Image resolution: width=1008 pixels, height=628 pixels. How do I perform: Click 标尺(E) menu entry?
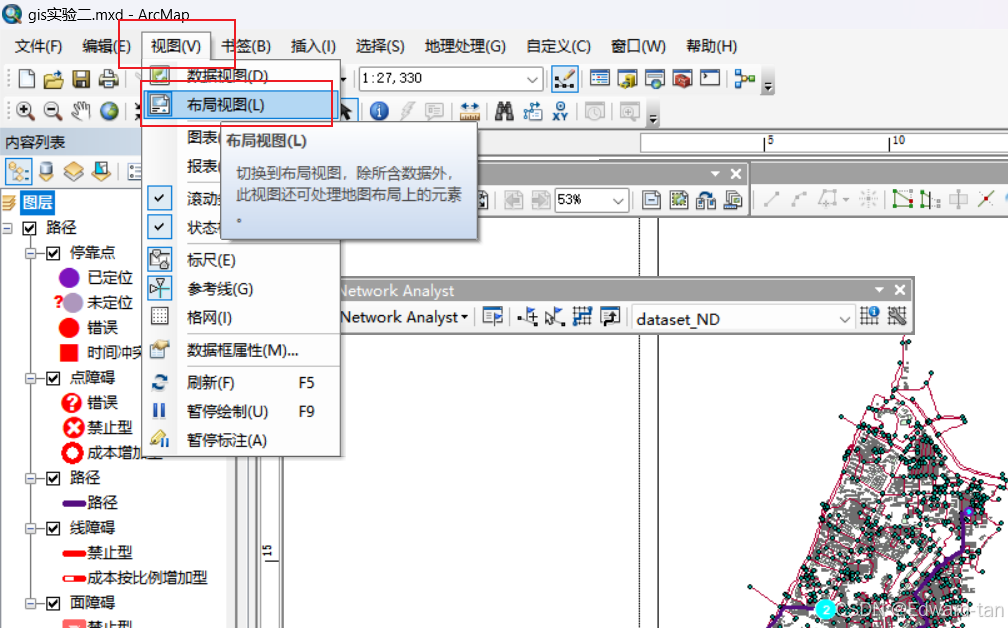pos(243,260)
